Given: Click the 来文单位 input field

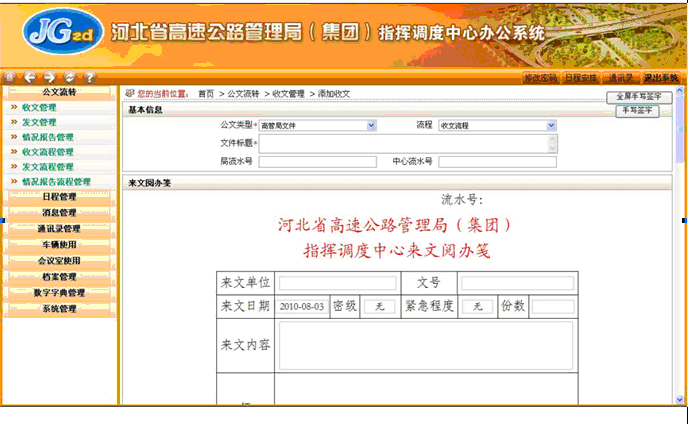Looking at the screenshot, I should pos(337,283).
